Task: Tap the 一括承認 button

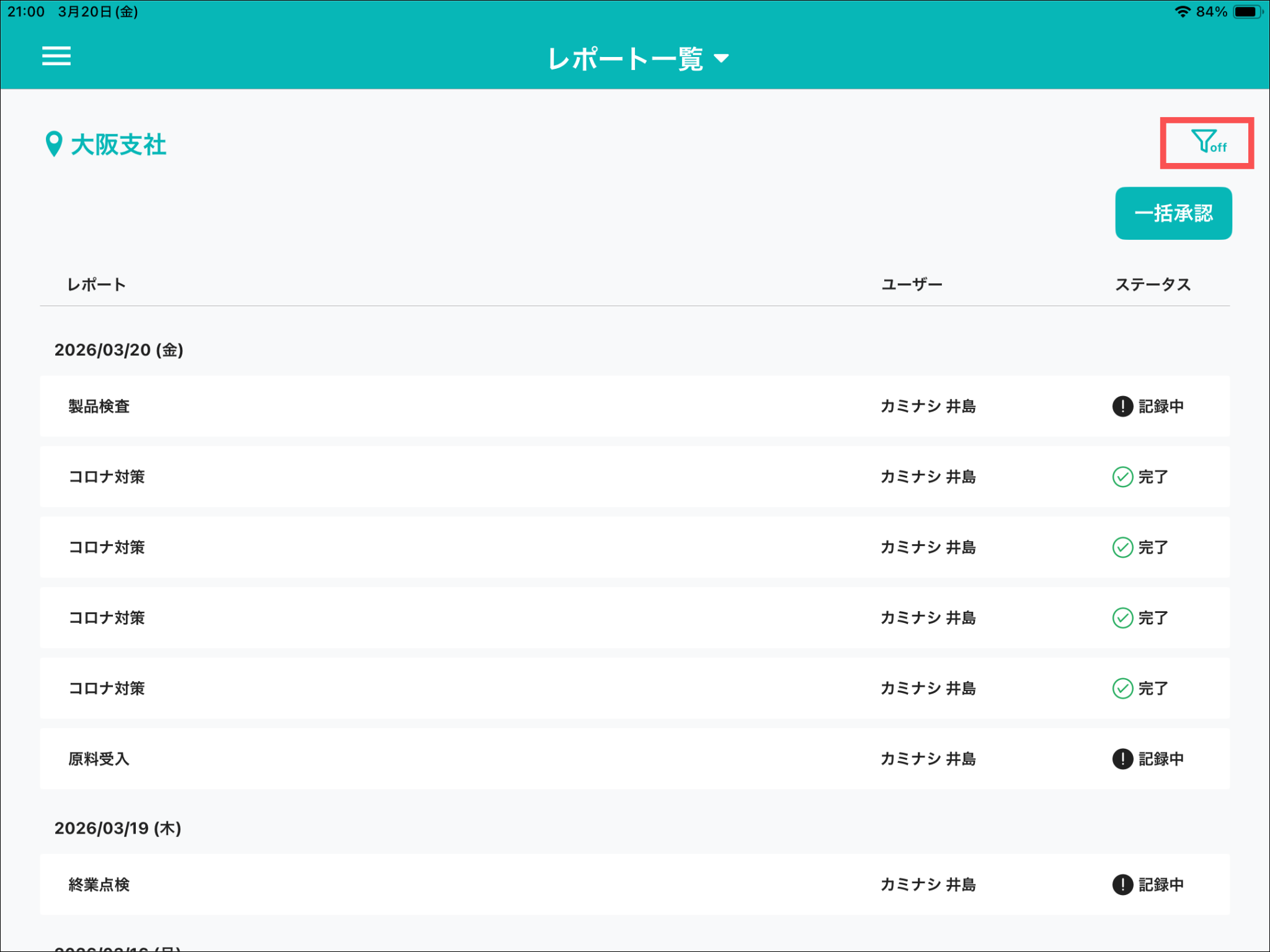Action: [x=1173, y=213]
